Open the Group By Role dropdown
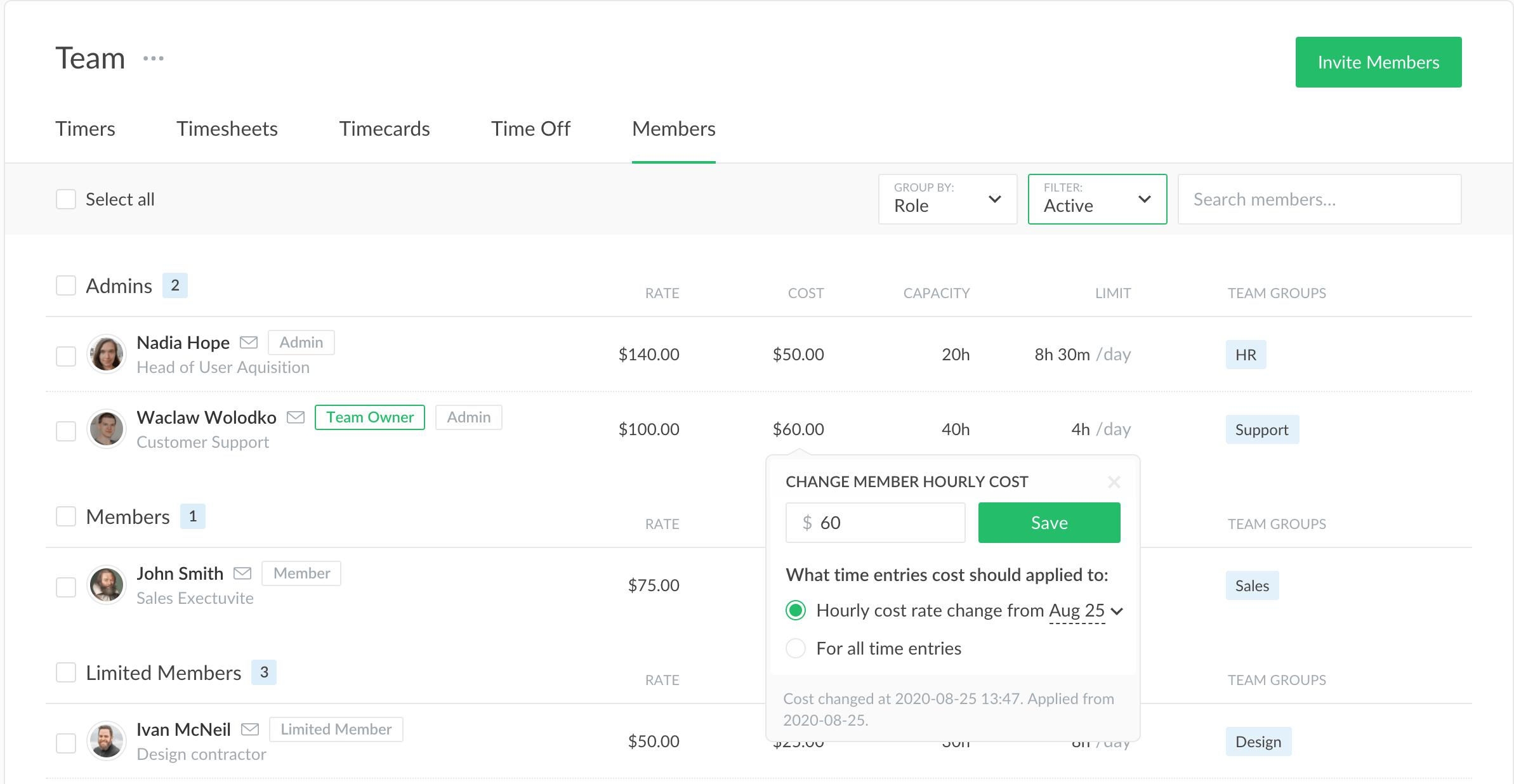1514x784 pixels. pos(947,199)
